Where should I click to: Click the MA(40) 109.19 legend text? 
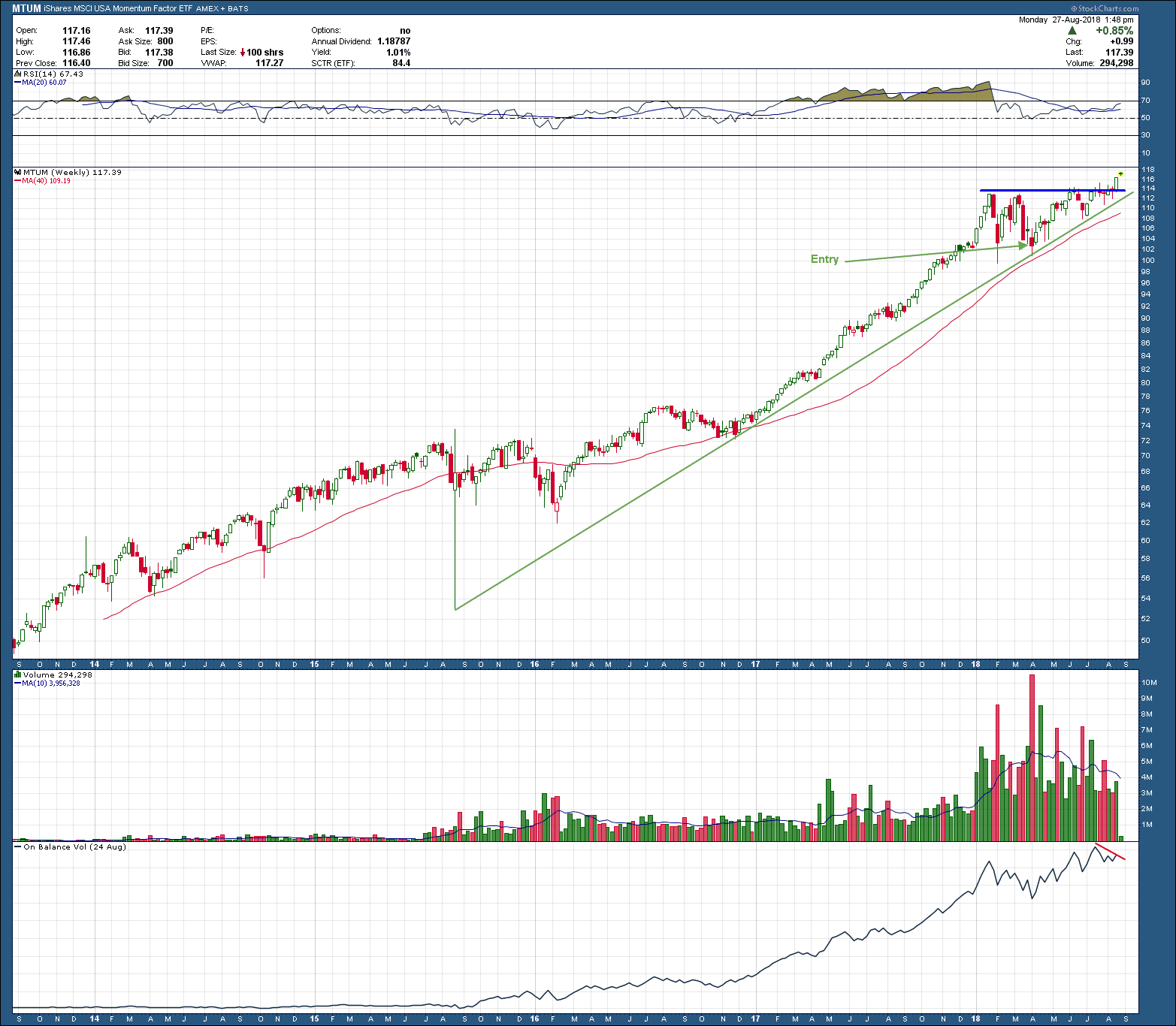(x=47, y=181)
